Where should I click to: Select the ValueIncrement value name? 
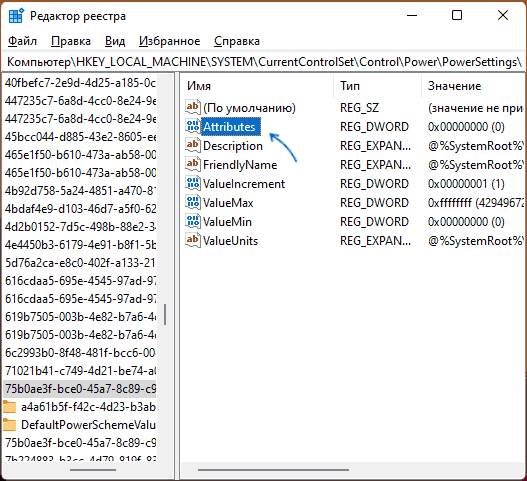[244, 184]
